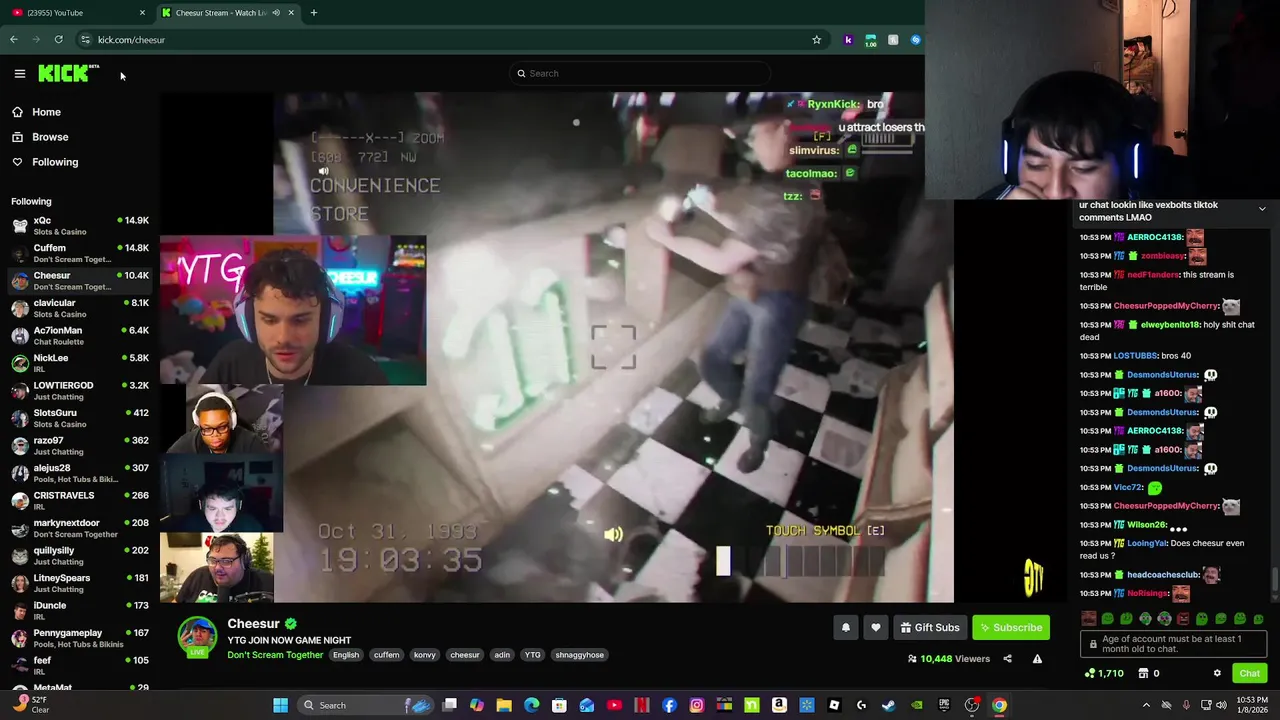Open Amazon from taskbar
This screenshot has height=720, width=1280.
click(779, 705)
